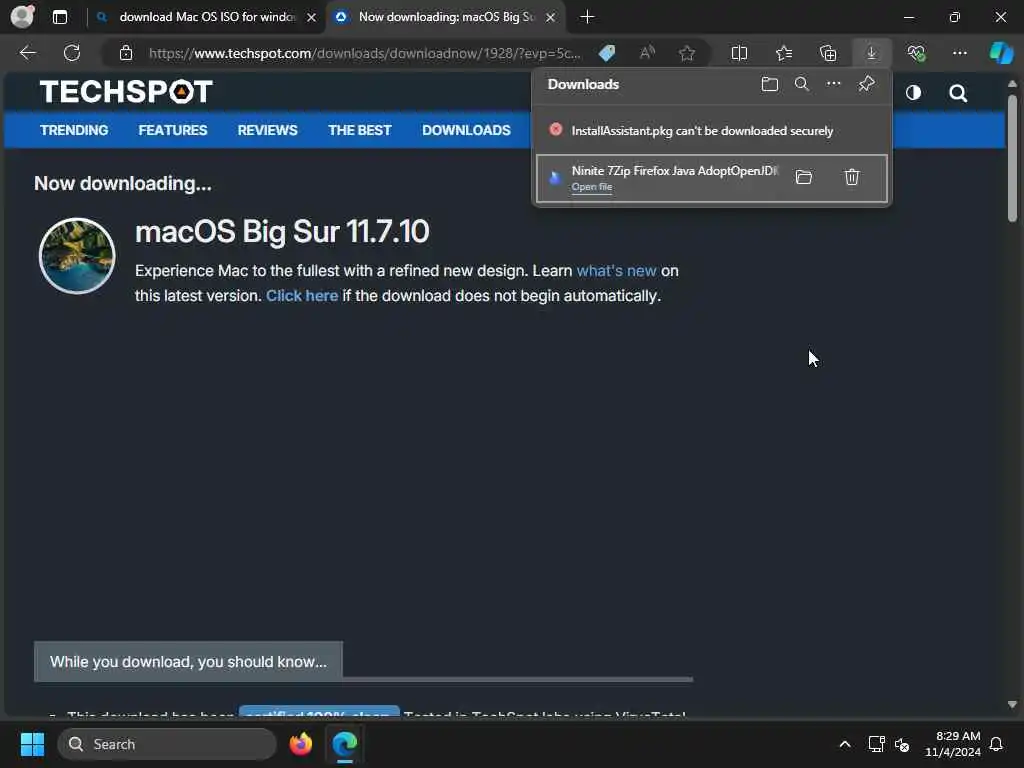Search downloads in the Downloads panel
The image size is (1024, 768).
tap(801, 84)
